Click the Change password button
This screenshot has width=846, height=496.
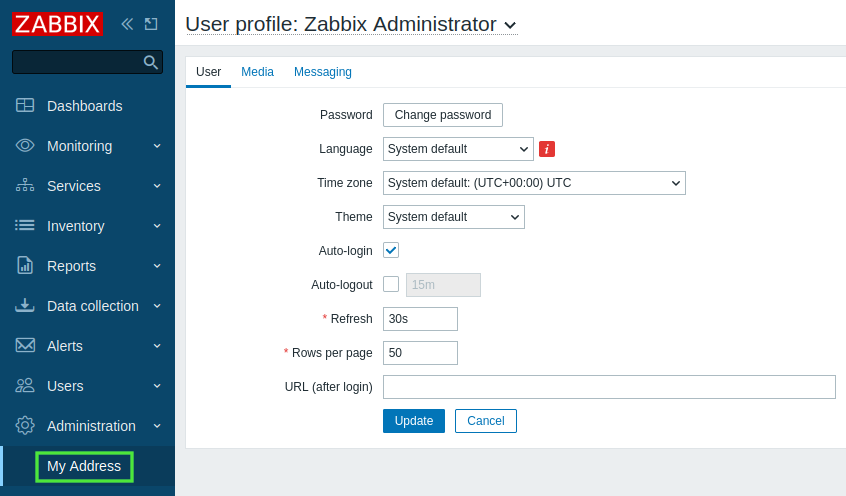tap(443, 115)
